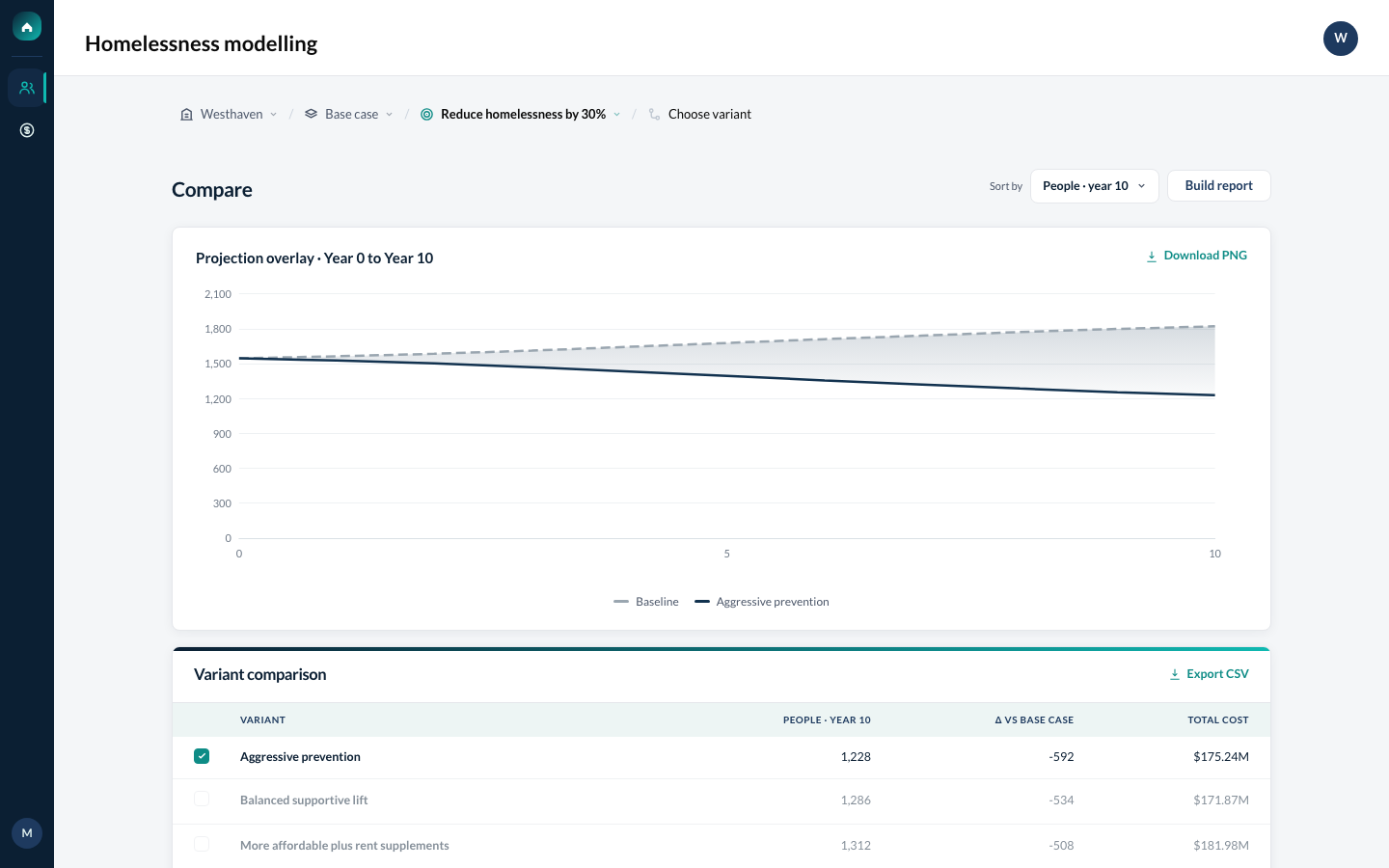The width and height of the screenshot is (1389, 868).
Task: Click the W user avatar
Action: click(x=1341, y=39)
